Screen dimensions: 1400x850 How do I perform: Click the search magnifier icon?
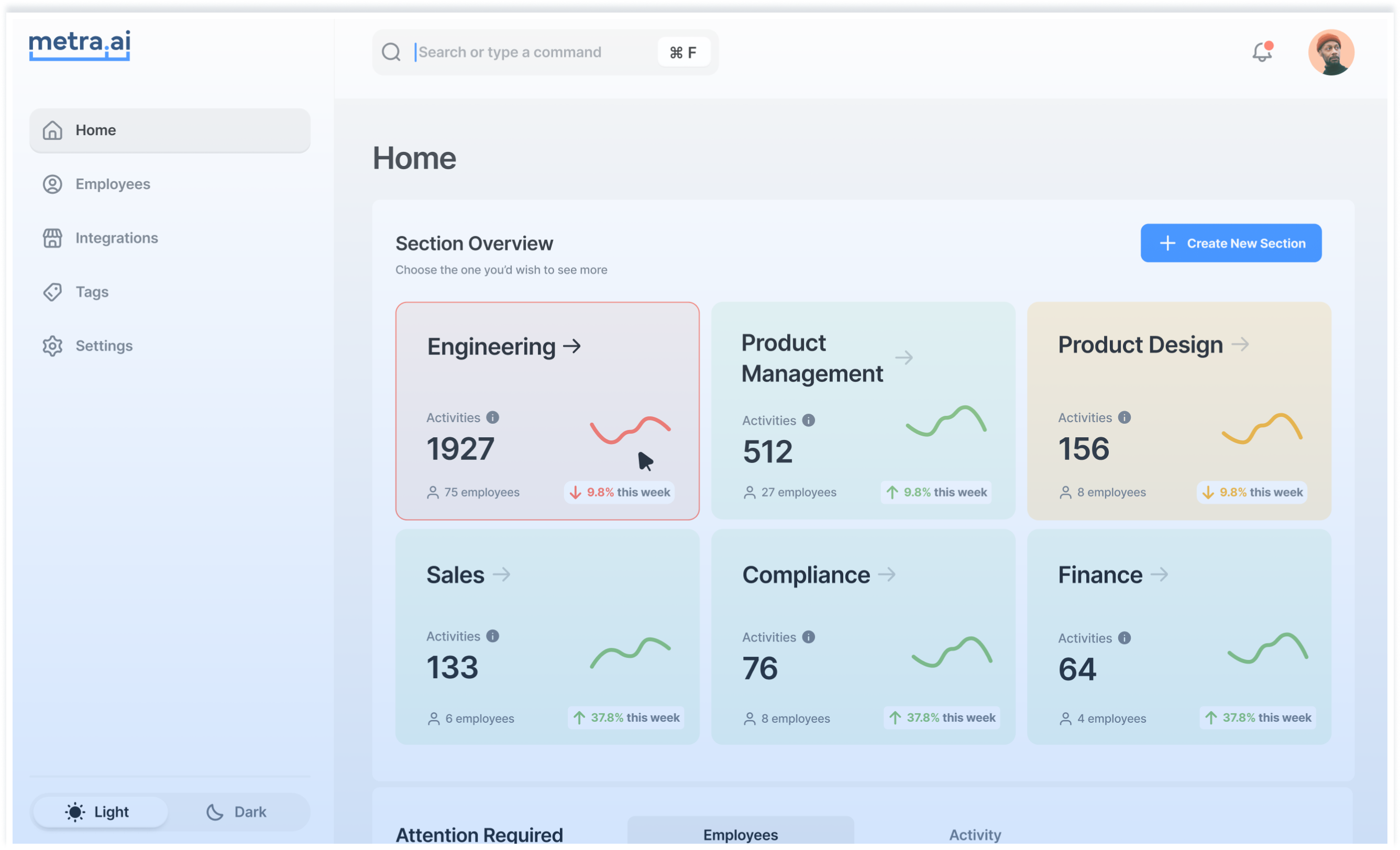tap(391, 52)
